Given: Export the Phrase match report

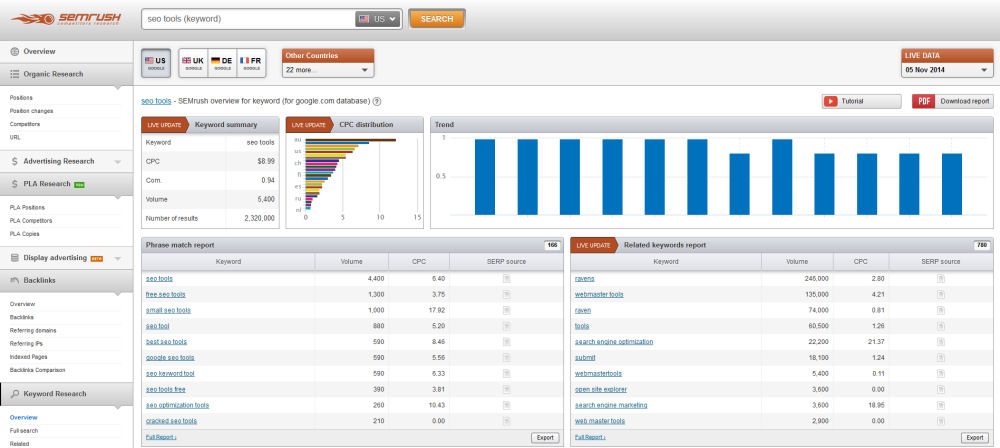Looking at the screenshot, I should (x=545, y=438).
